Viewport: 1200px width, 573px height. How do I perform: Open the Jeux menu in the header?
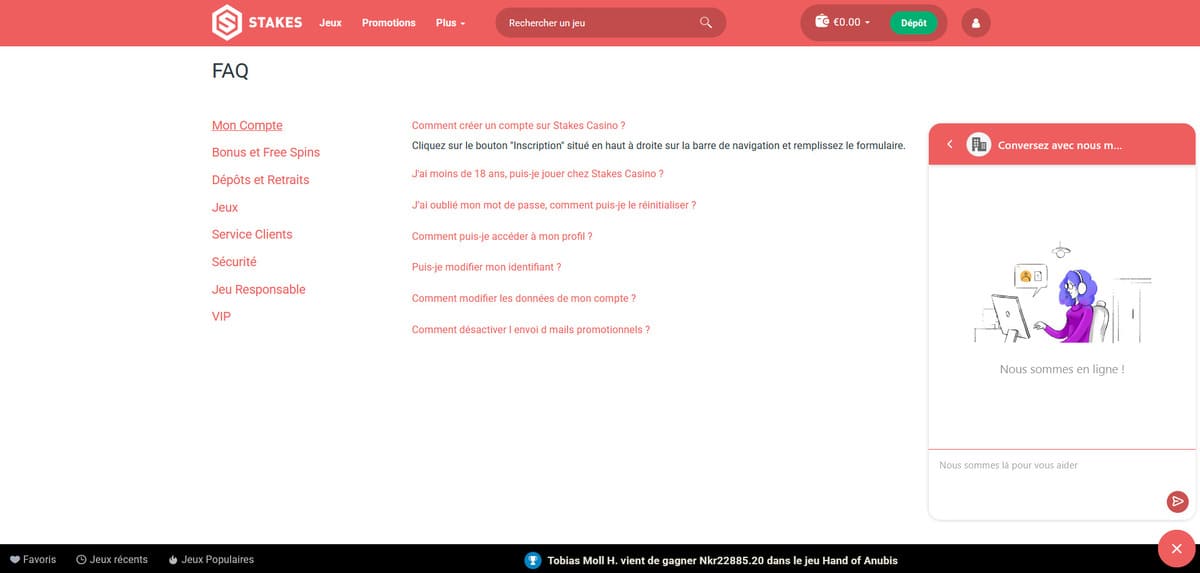(330, 22)
